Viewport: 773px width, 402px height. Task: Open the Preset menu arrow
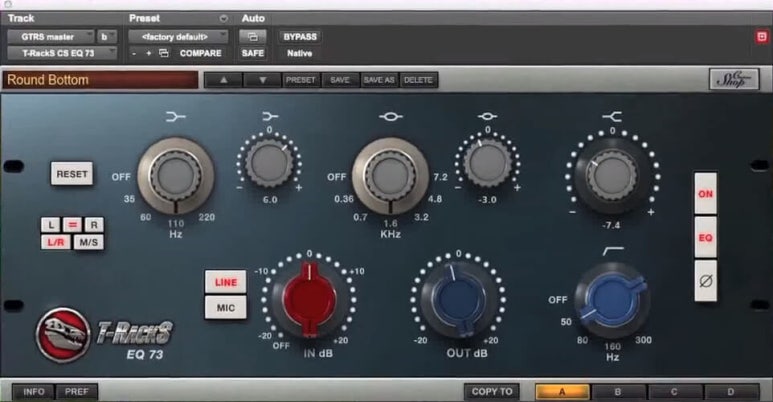coord(223,18)
